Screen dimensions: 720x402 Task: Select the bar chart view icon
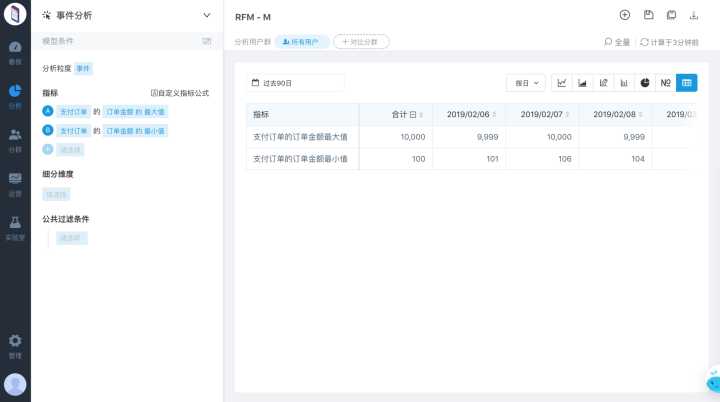624,83
